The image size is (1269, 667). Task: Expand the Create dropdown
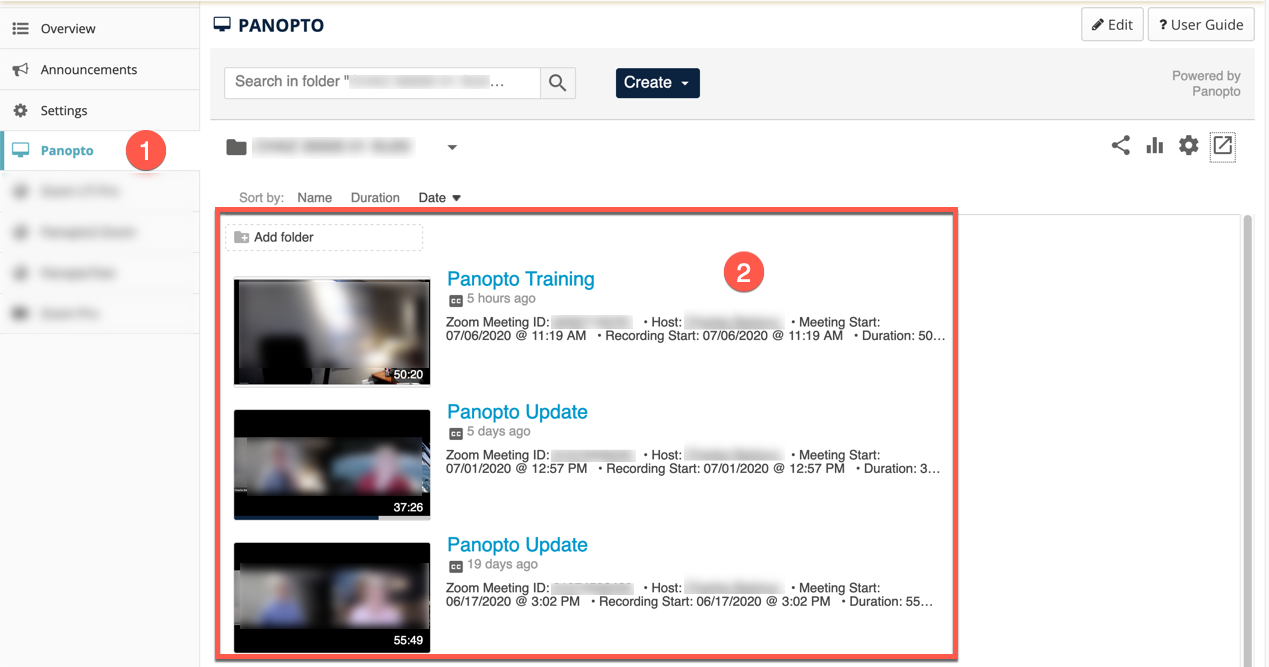pyautogui.click(x=657, y=83)
